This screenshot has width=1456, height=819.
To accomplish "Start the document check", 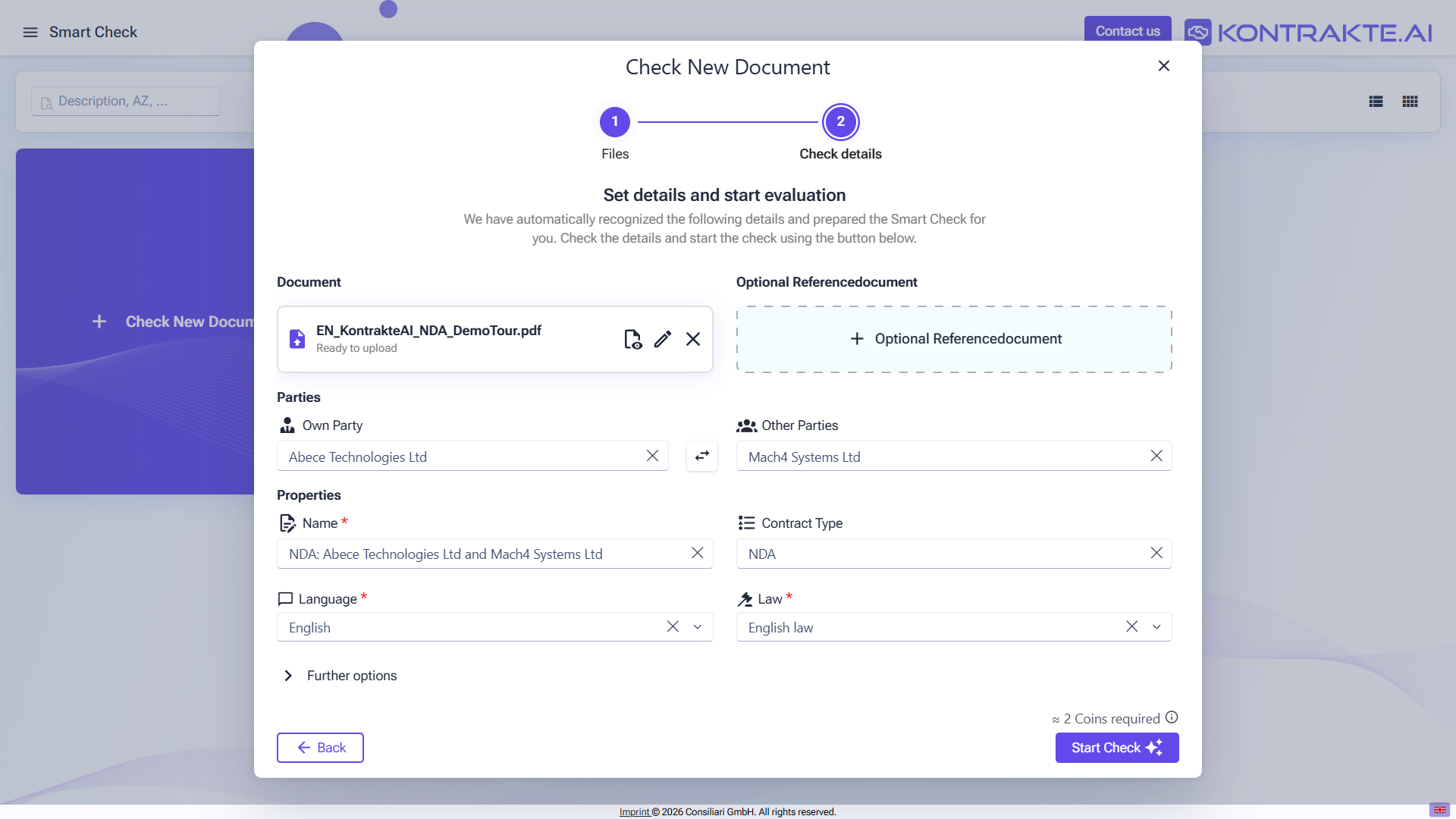I will point(1117,748).
